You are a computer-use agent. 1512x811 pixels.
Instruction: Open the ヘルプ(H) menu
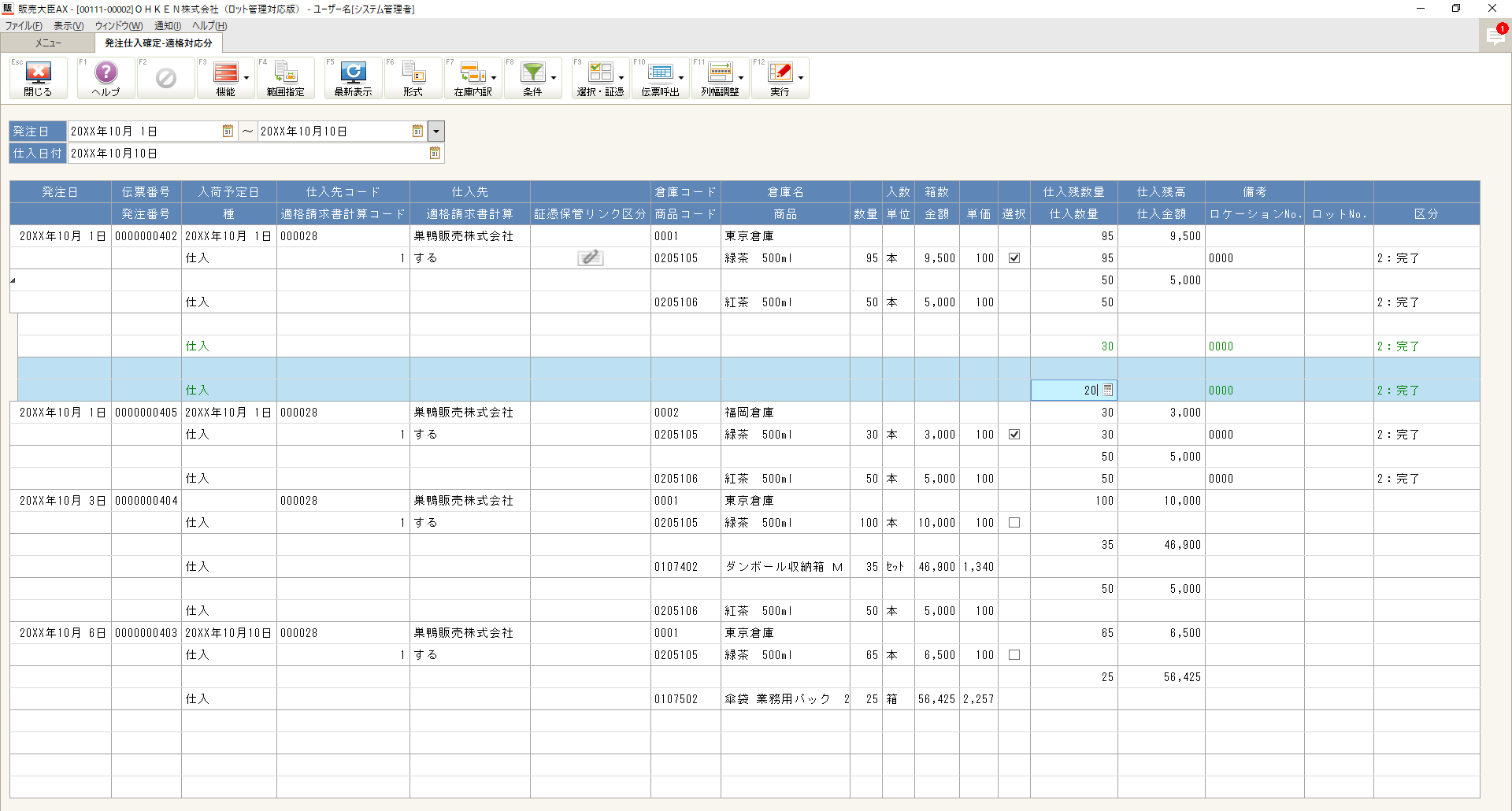(209, 26)
